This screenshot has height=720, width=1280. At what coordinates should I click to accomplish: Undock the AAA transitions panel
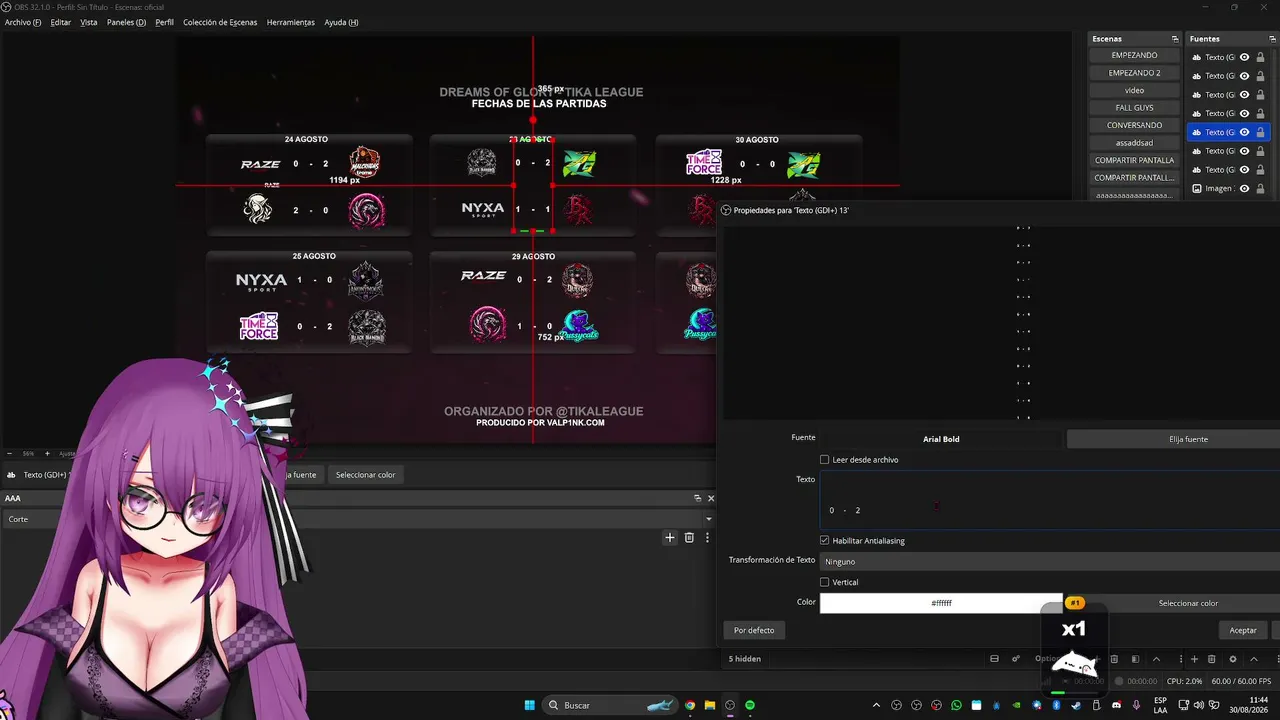pyautogui.click(x=698, y=498)
